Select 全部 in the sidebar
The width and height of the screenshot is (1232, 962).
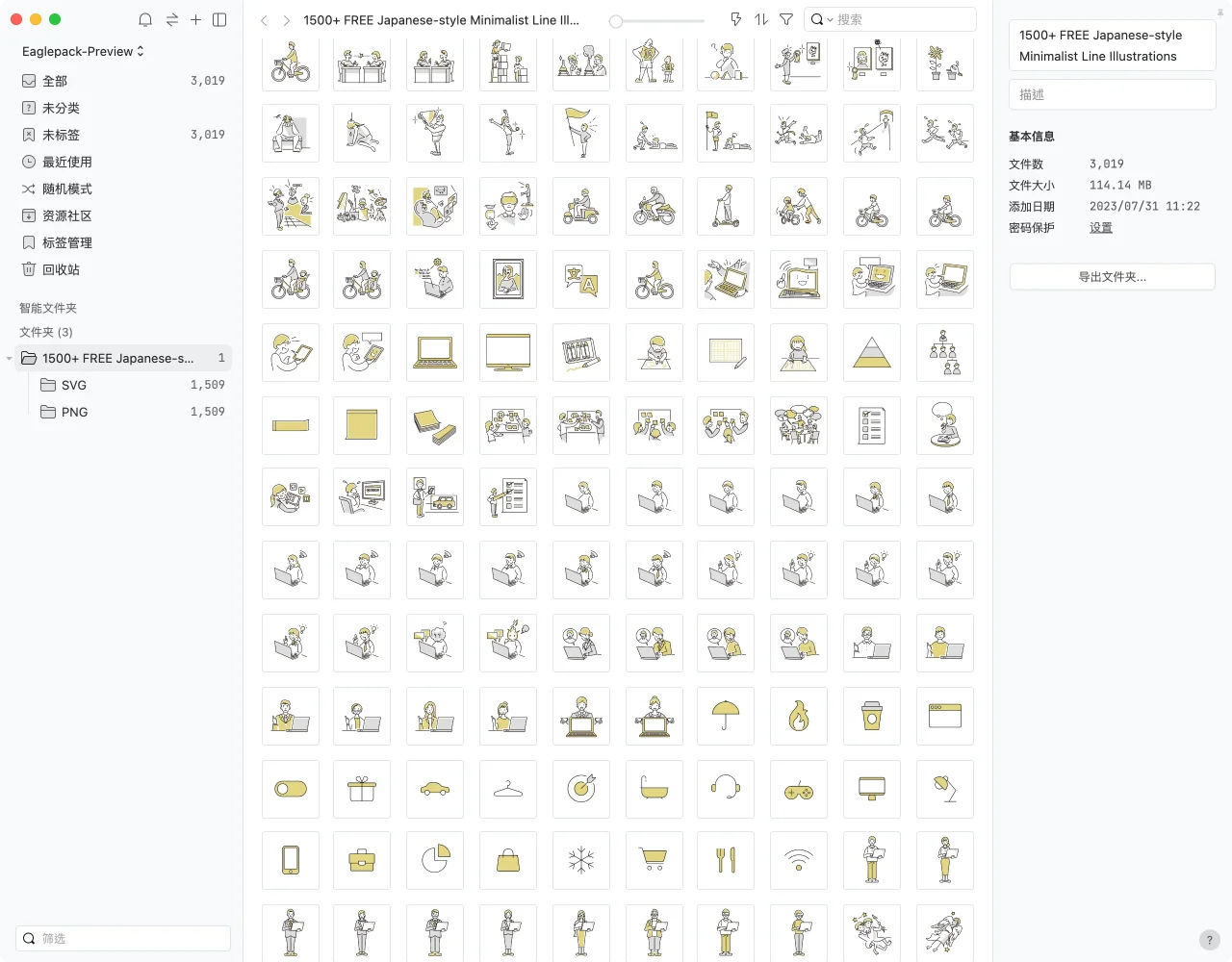click(x=55, y=81)
